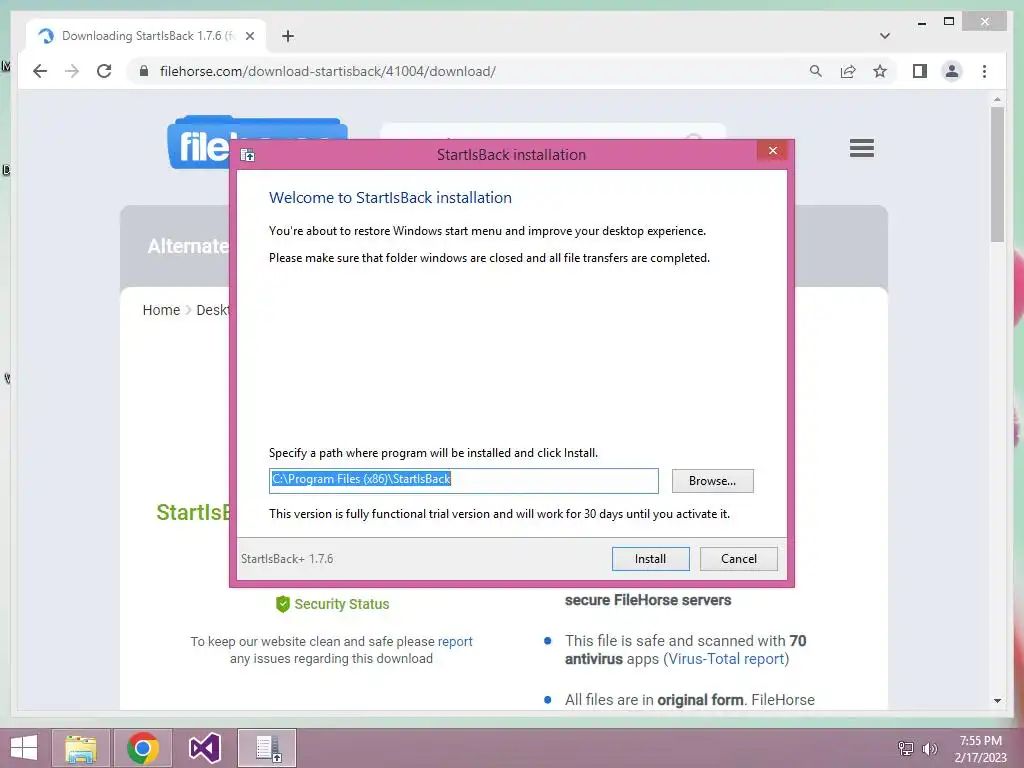Image resolution: width=1024 pixels, height=768 pixels.
Task: Open a new Chrome tab
Action: tap(288, 36)
